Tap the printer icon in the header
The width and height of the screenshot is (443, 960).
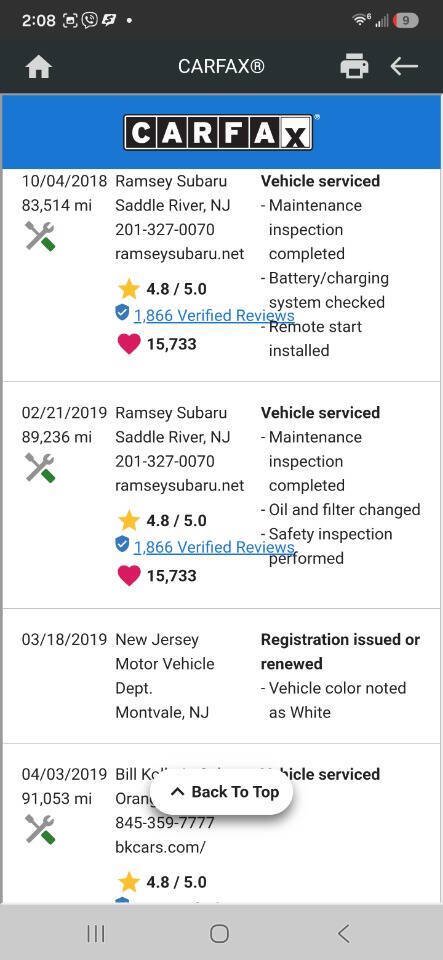(354, 66)
